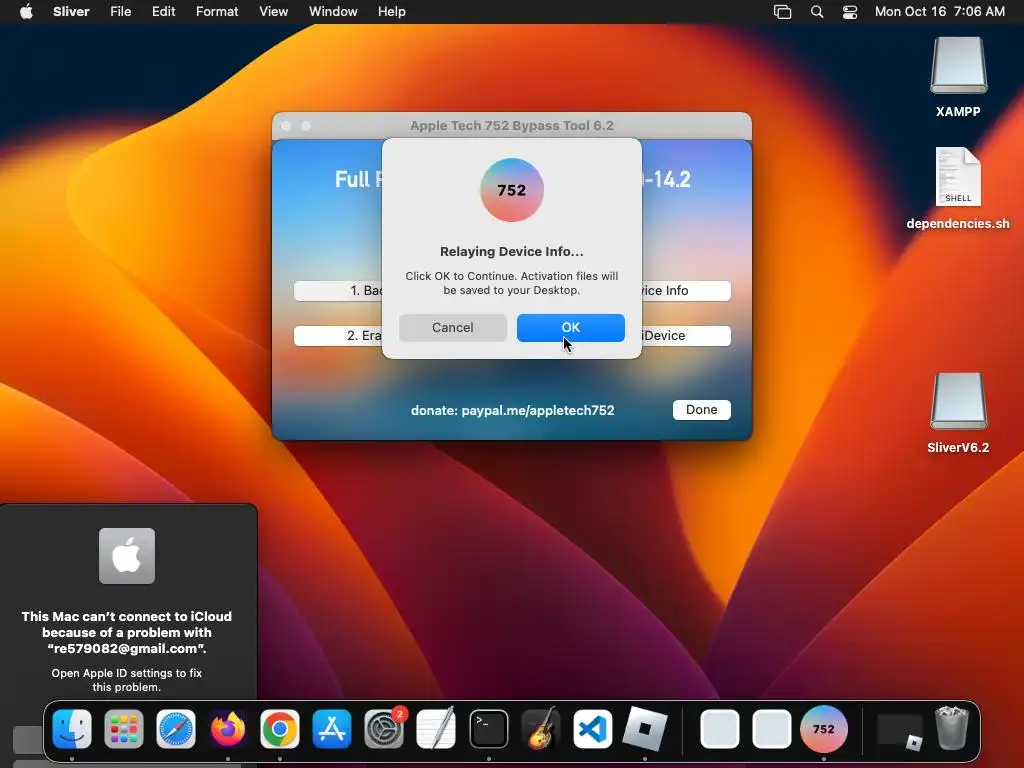Open Spotlight search in menu bar
Screen dimensions: 1024x768
[x=816, y=11]
